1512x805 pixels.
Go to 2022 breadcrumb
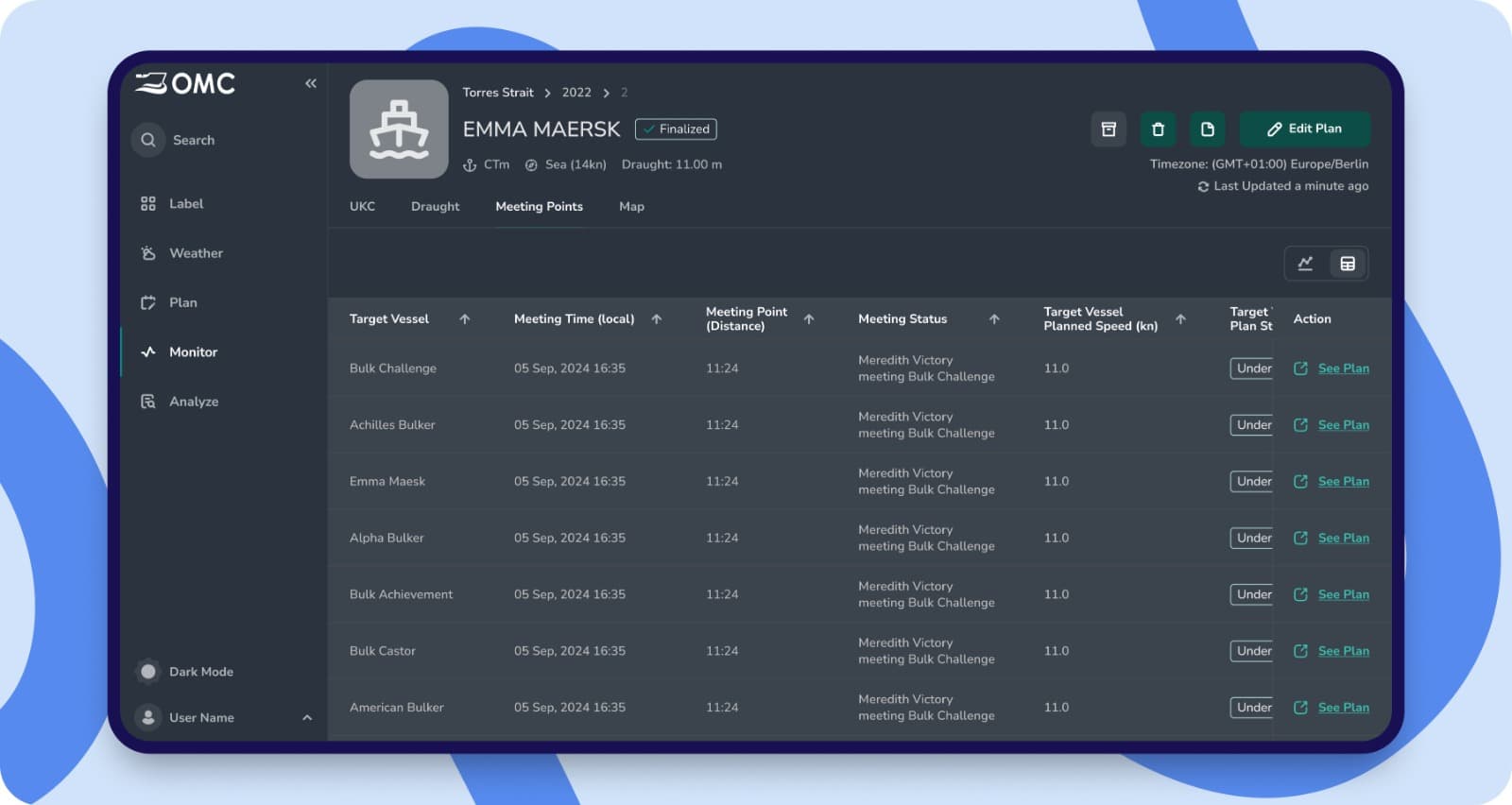[576, 93]
